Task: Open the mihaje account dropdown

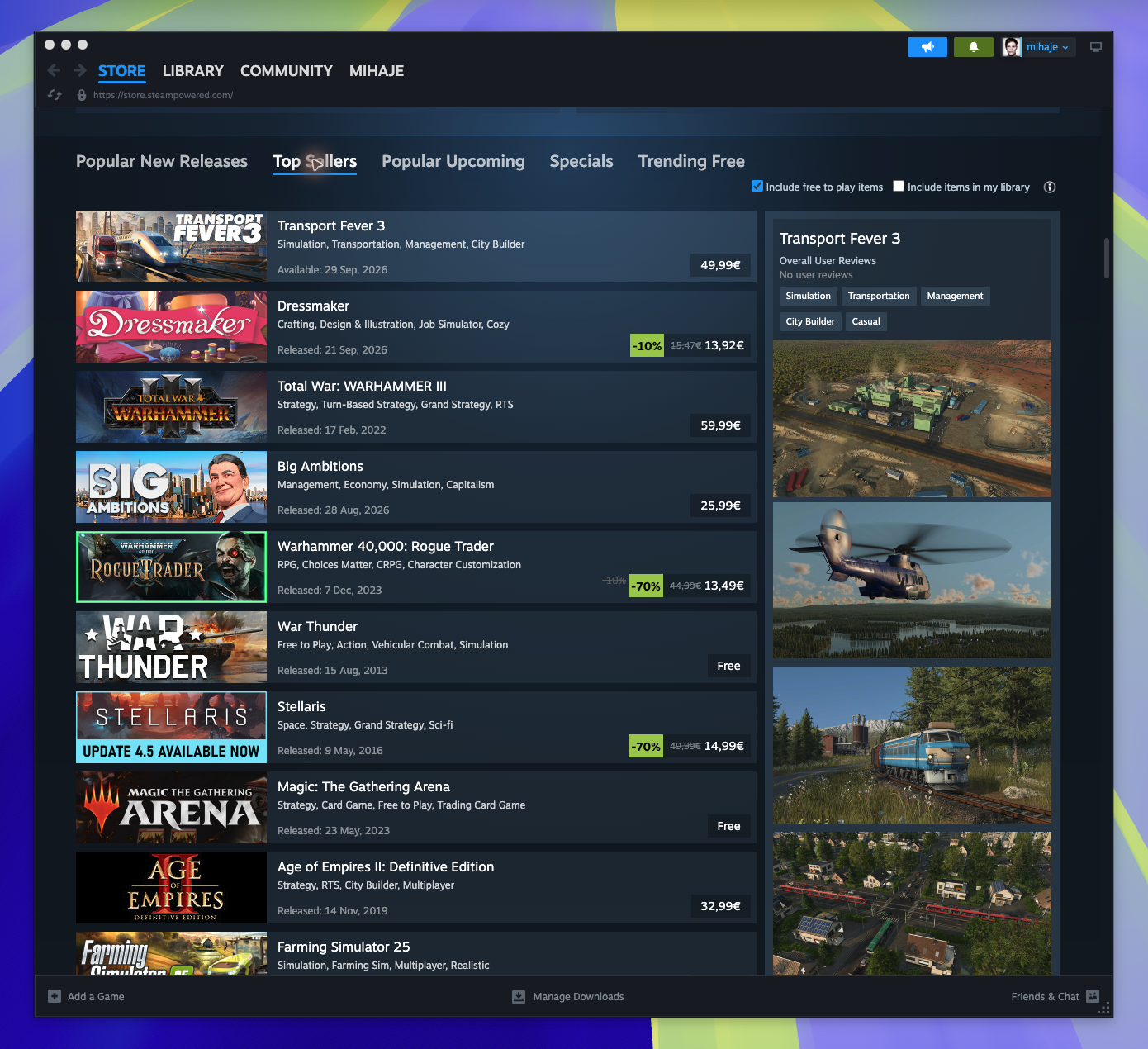Action: pyautogui.click(x=1047, y=47)
